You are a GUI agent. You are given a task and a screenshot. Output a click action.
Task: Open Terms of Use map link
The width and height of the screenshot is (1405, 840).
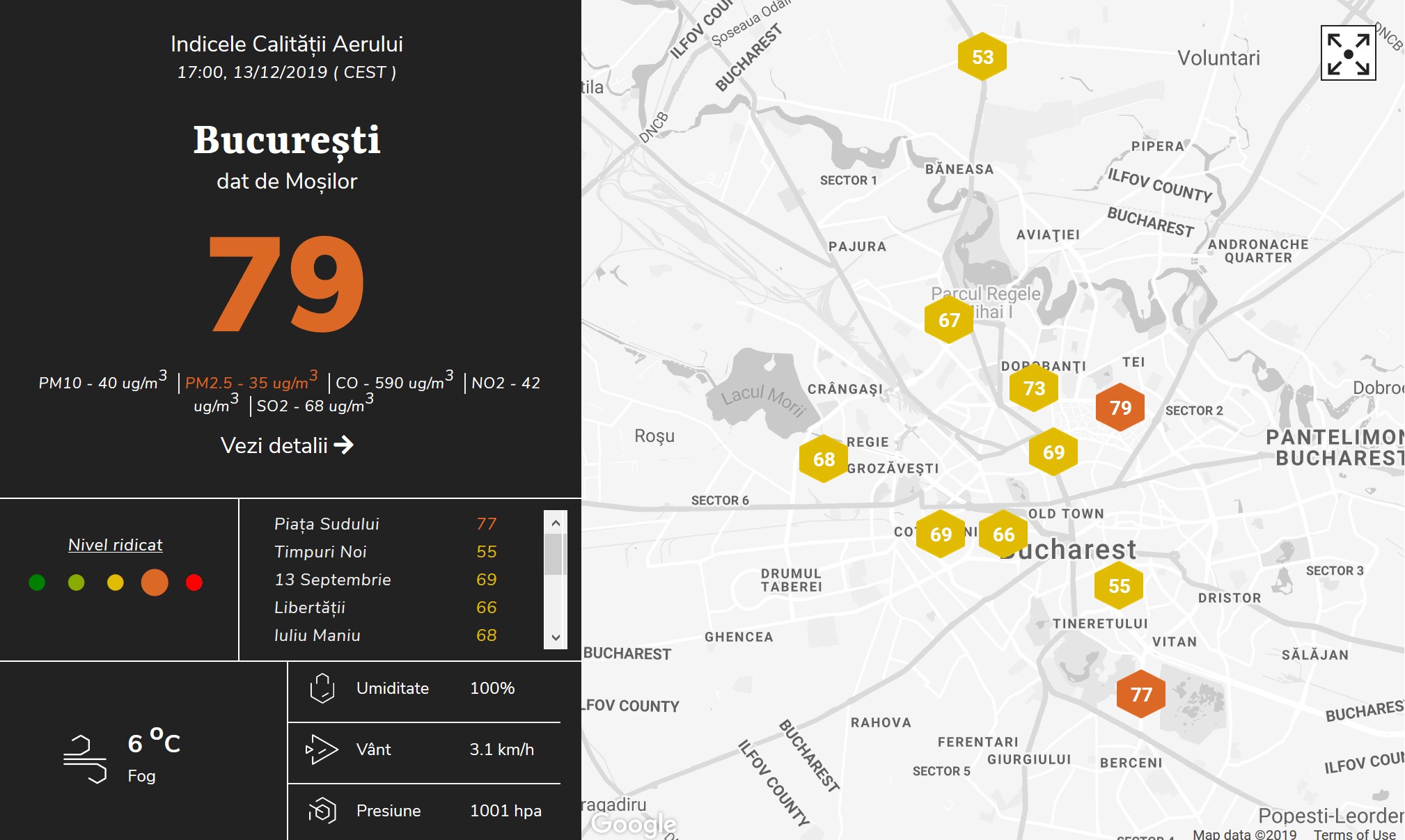(1354, 834)
